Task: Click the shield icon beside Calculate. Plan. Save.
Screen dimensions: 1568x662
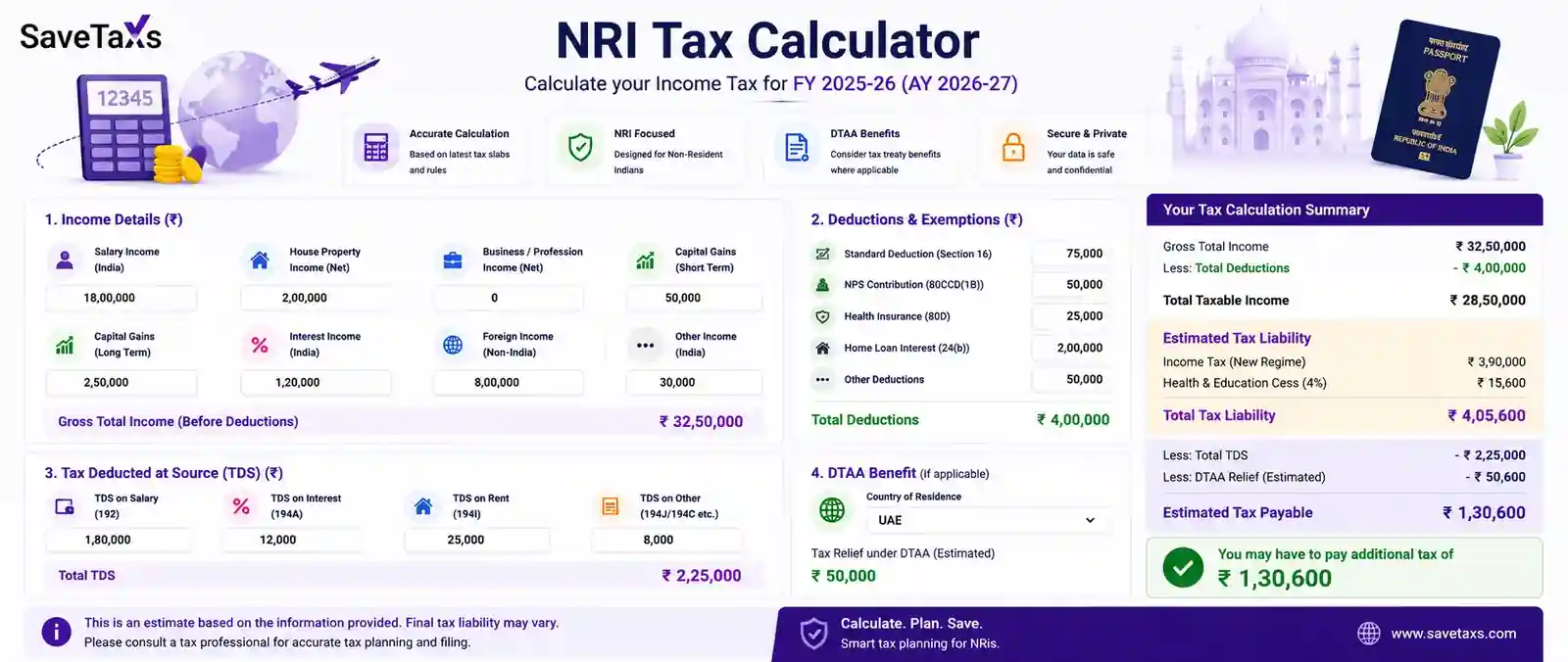Action: tap(813, 634)
